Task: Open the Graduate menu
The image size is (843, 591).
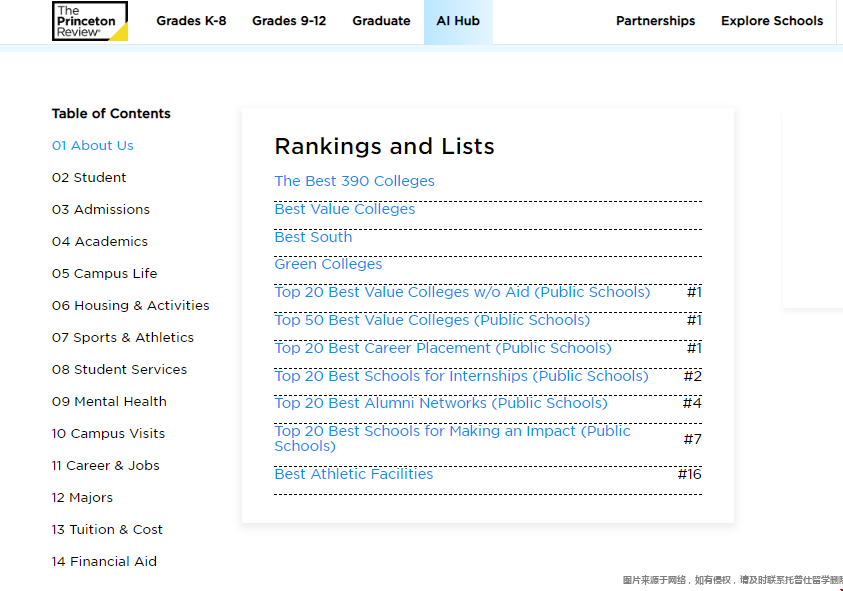Action: pos(381,21)
